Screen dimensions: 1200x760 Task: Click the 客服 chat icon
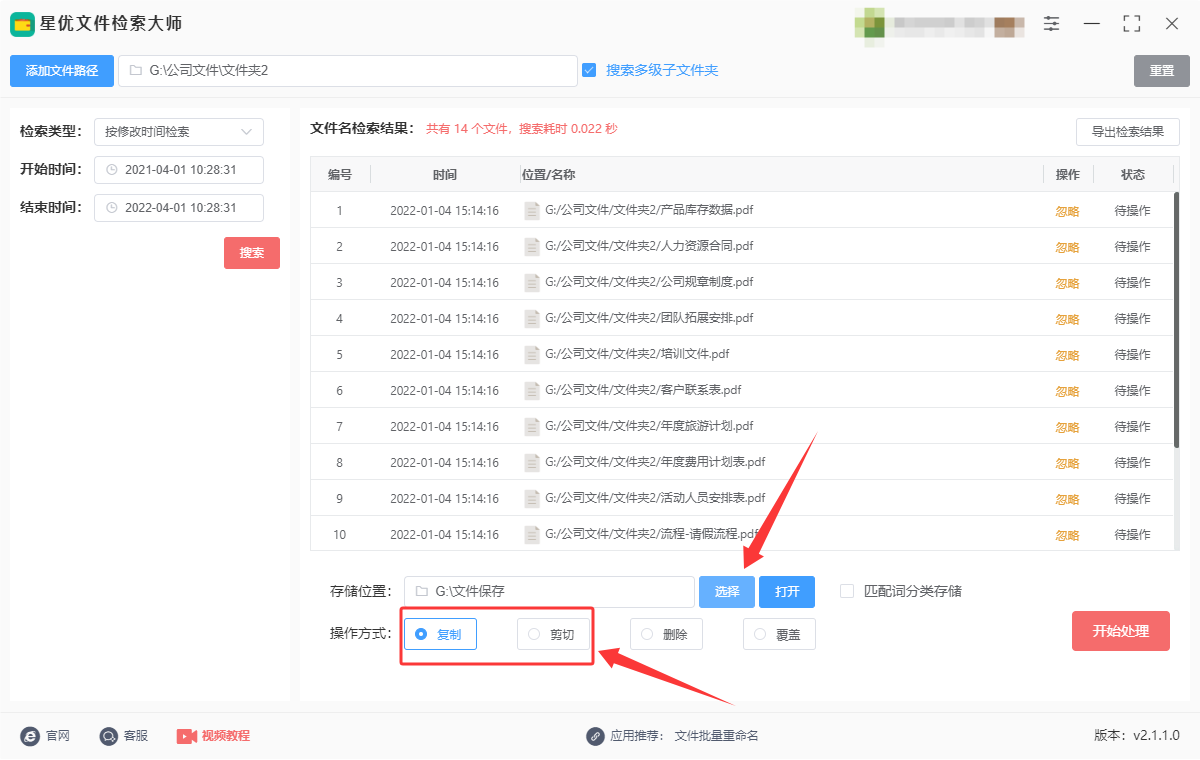tap(109, 736)
